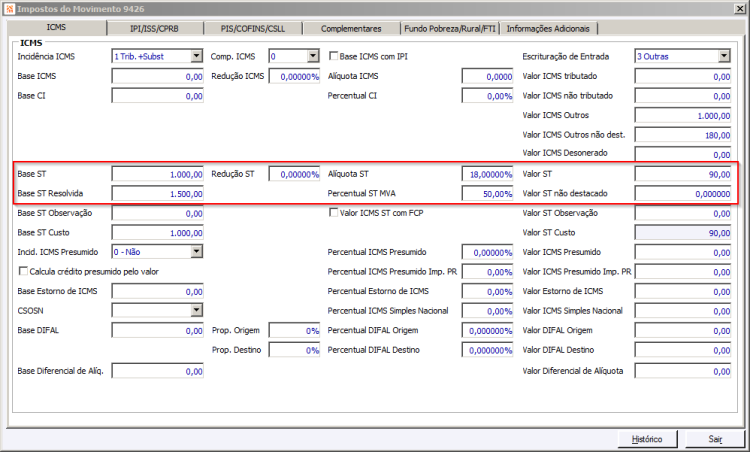Image resolution: width=750 pixels, height=452 pixels.
Task: Expand the CSOSN combo box
Action: (x=197, y=310)
